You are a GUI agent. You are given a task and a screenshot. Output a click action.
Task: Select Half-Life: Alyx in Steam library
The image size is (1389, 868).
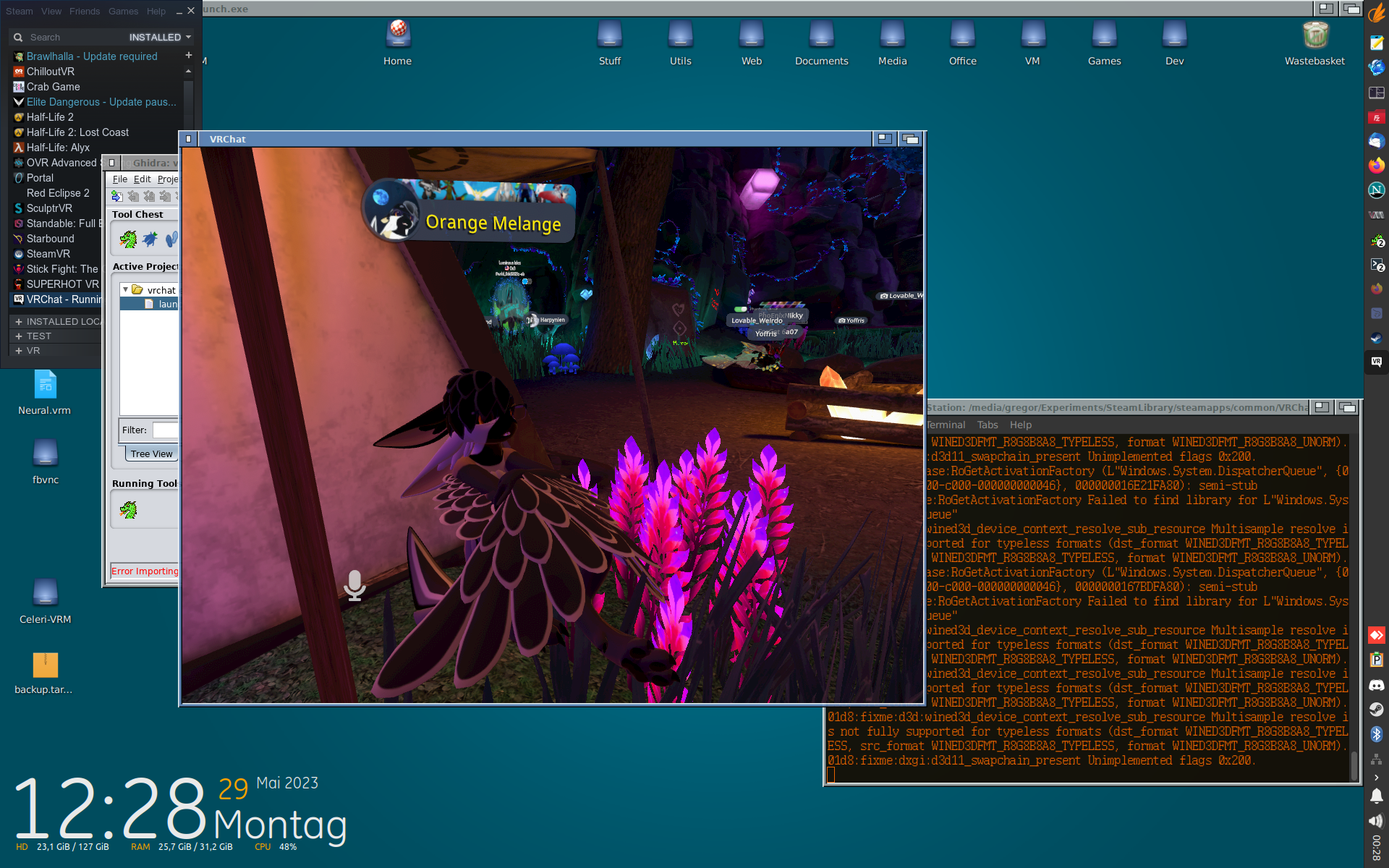[58, 148]
